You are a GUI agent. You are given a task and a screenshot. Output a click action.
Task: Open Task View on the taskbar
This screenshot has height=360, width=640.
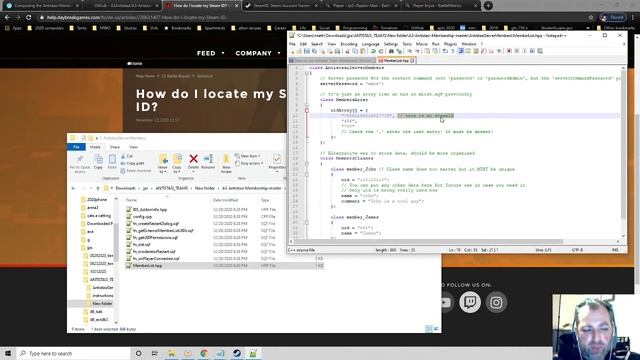[x=154, y=353]
